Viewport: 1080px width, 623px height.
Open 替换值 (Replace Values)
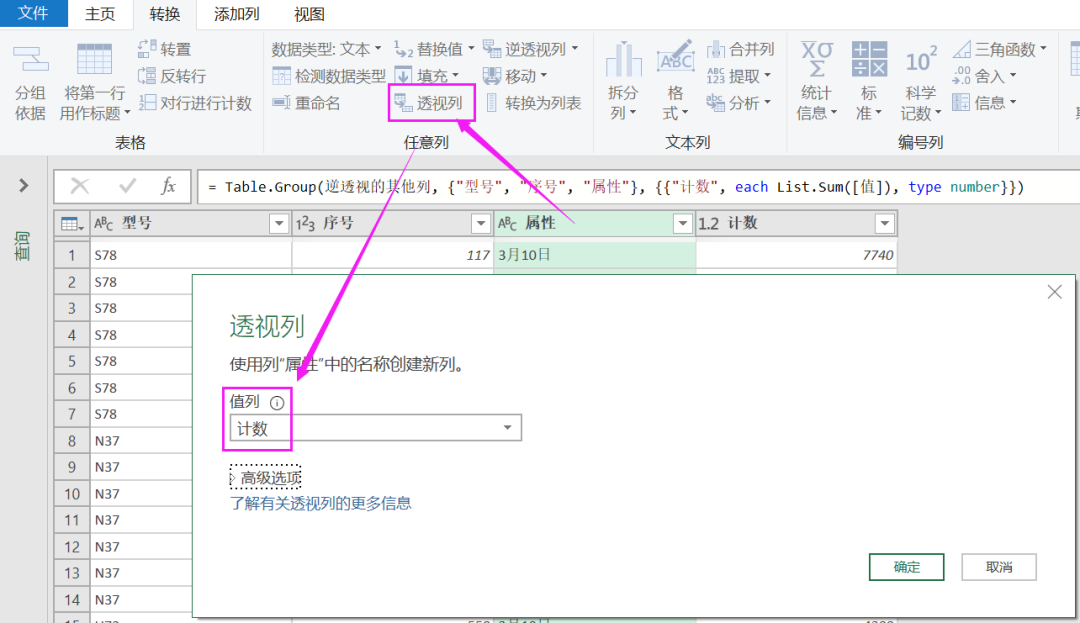click(434, 49)
